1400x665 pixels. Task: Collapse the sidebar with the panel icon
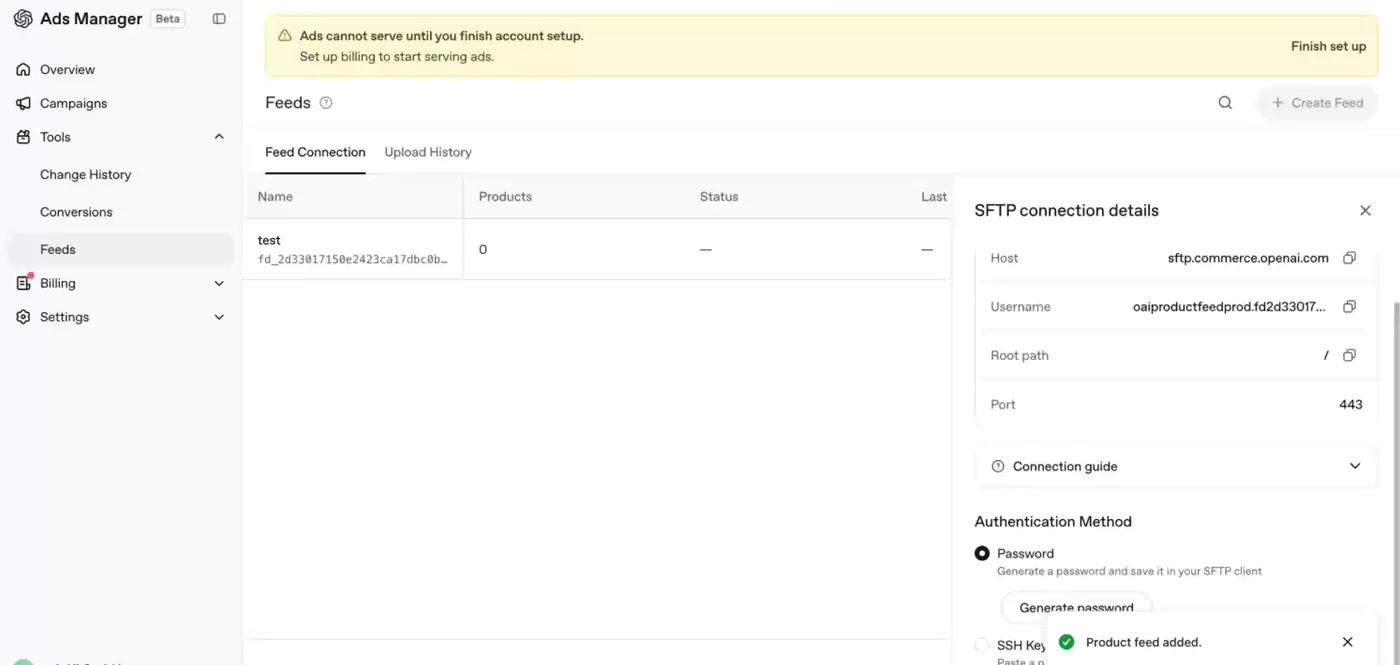219,19
